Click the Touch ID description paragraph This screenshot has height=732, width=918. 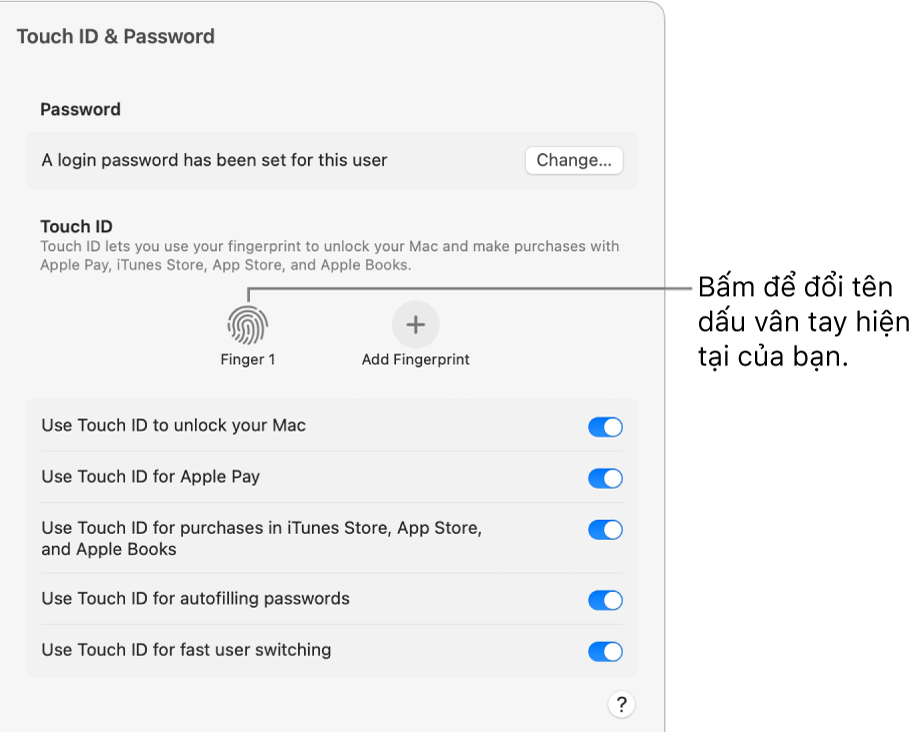tap(330, 256)
